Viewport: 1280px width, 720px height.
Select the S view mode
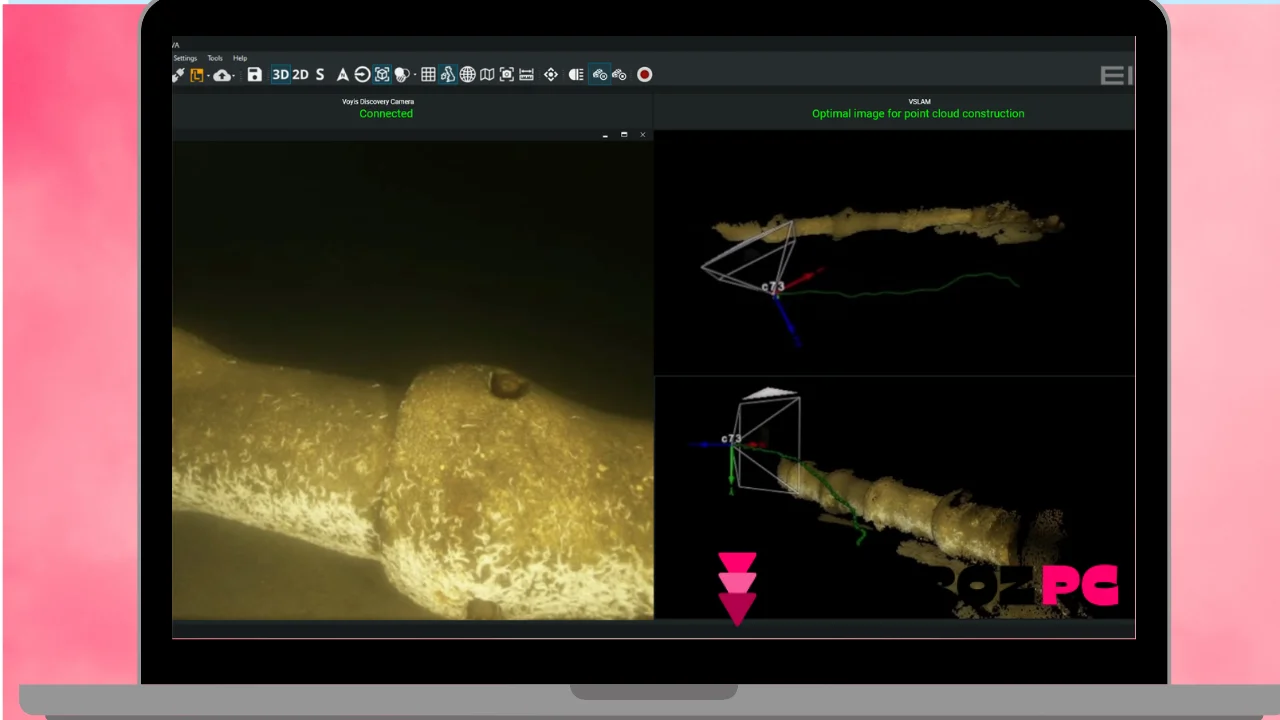coord(320,75)
